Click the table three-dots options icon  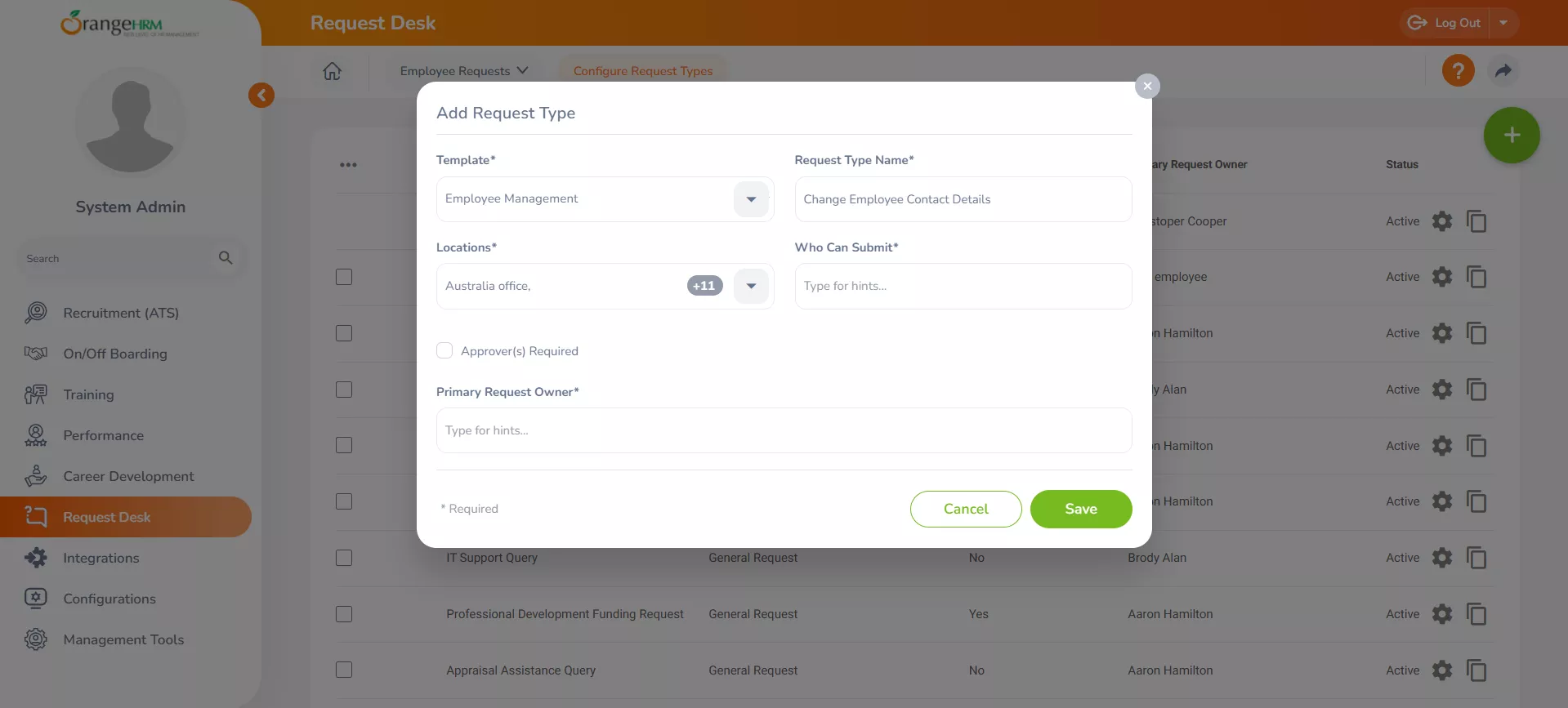point(348,165)
